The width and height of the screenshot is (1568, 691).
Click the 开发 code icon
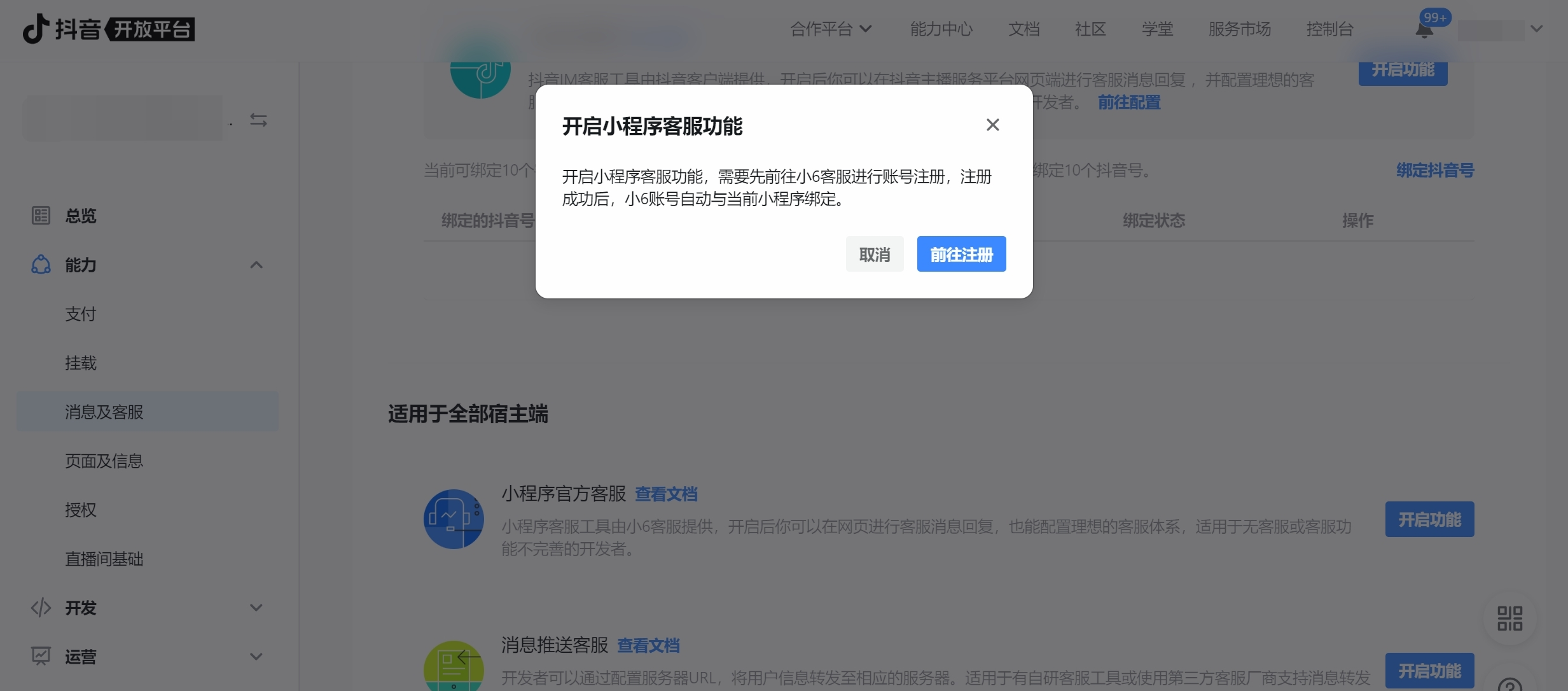[x=41, y=608]
